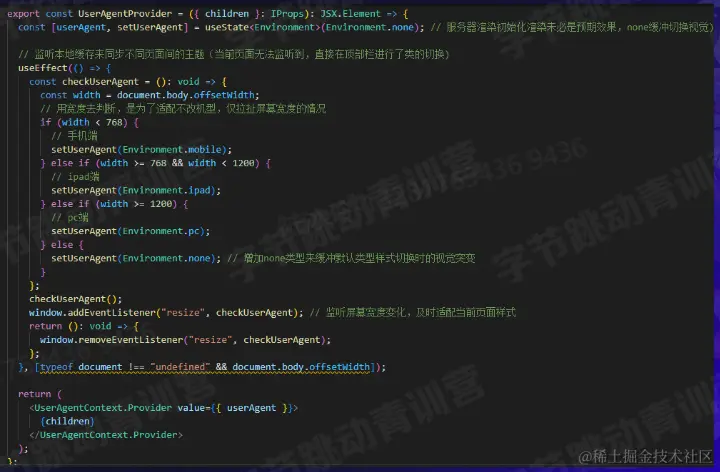Screen dimensions: 720x472
Task: Click 'useEffect' call name
Action: coord(43,68)
